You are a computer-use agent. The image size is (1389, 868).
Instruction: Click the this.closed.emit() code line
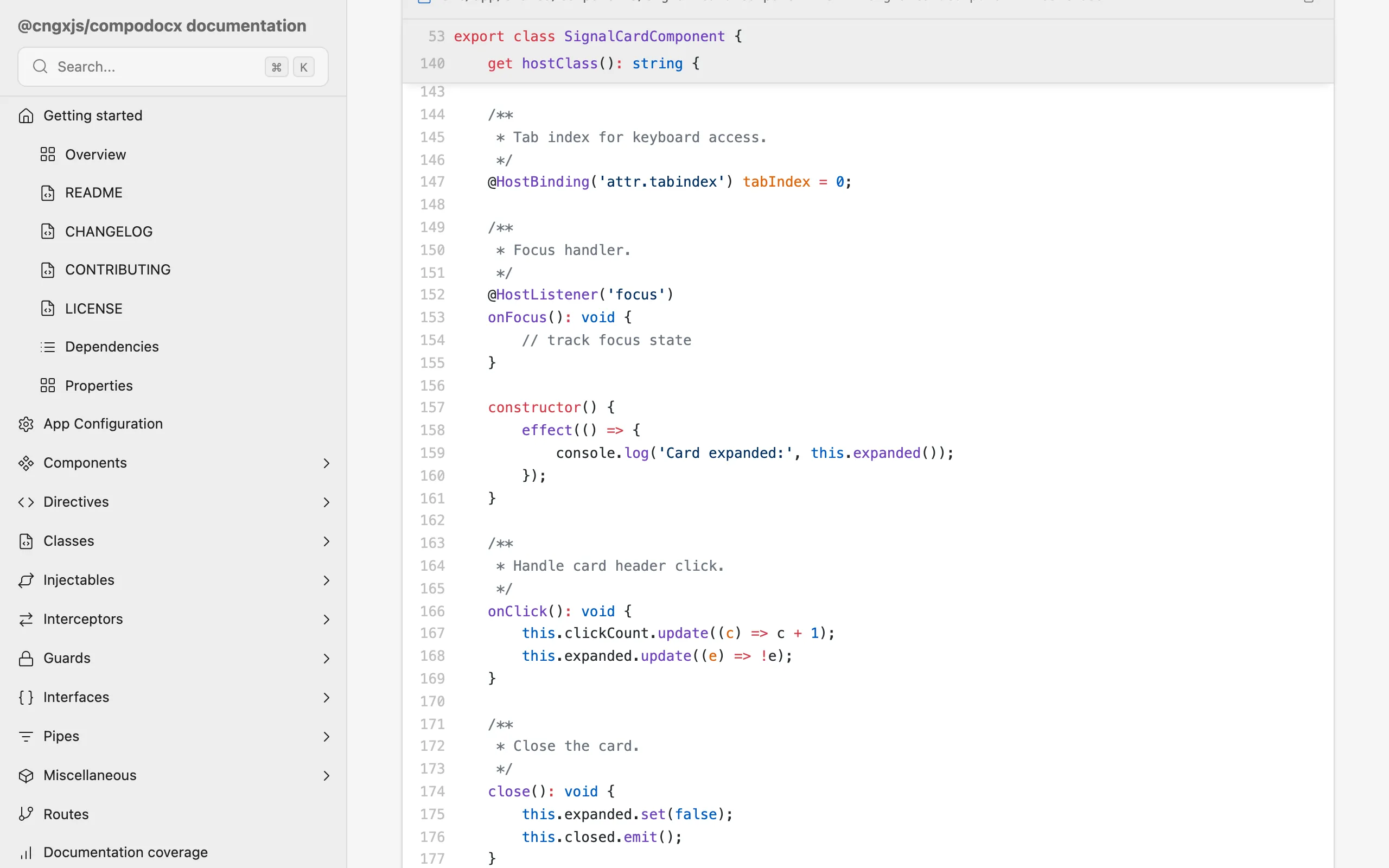click(x=602, y=838)
